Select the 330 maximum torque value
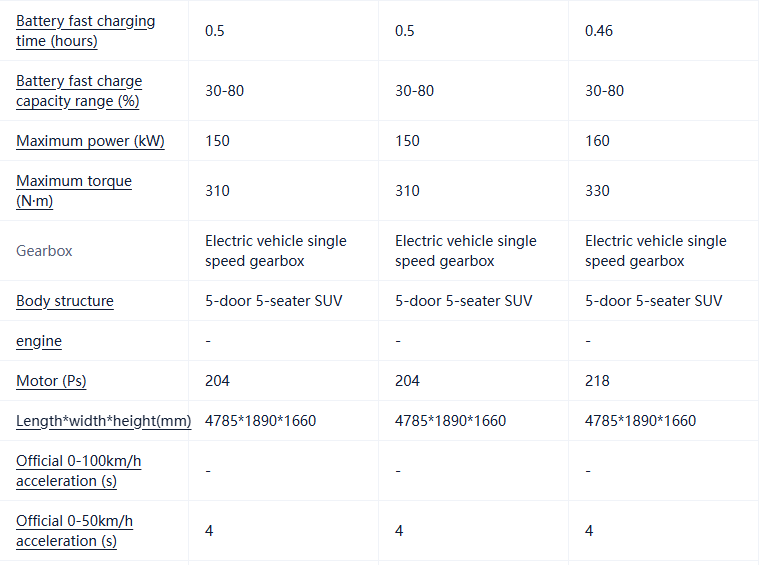Image resolution: width=759 pixels, height=565 pixels. point(597,191)
